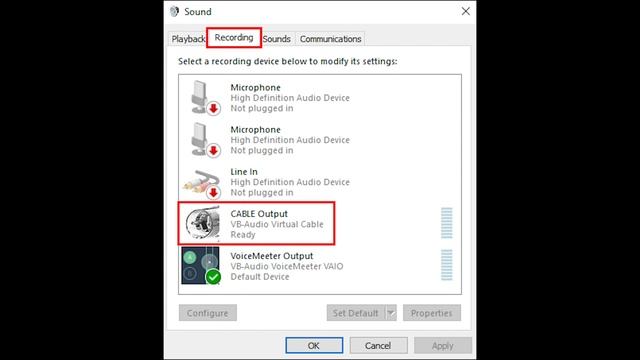This screenshot has height=360, width=640.
Task: Click 'VB-Audio VoiceMeeter VAIO' description text
Action: click(287, 267)
